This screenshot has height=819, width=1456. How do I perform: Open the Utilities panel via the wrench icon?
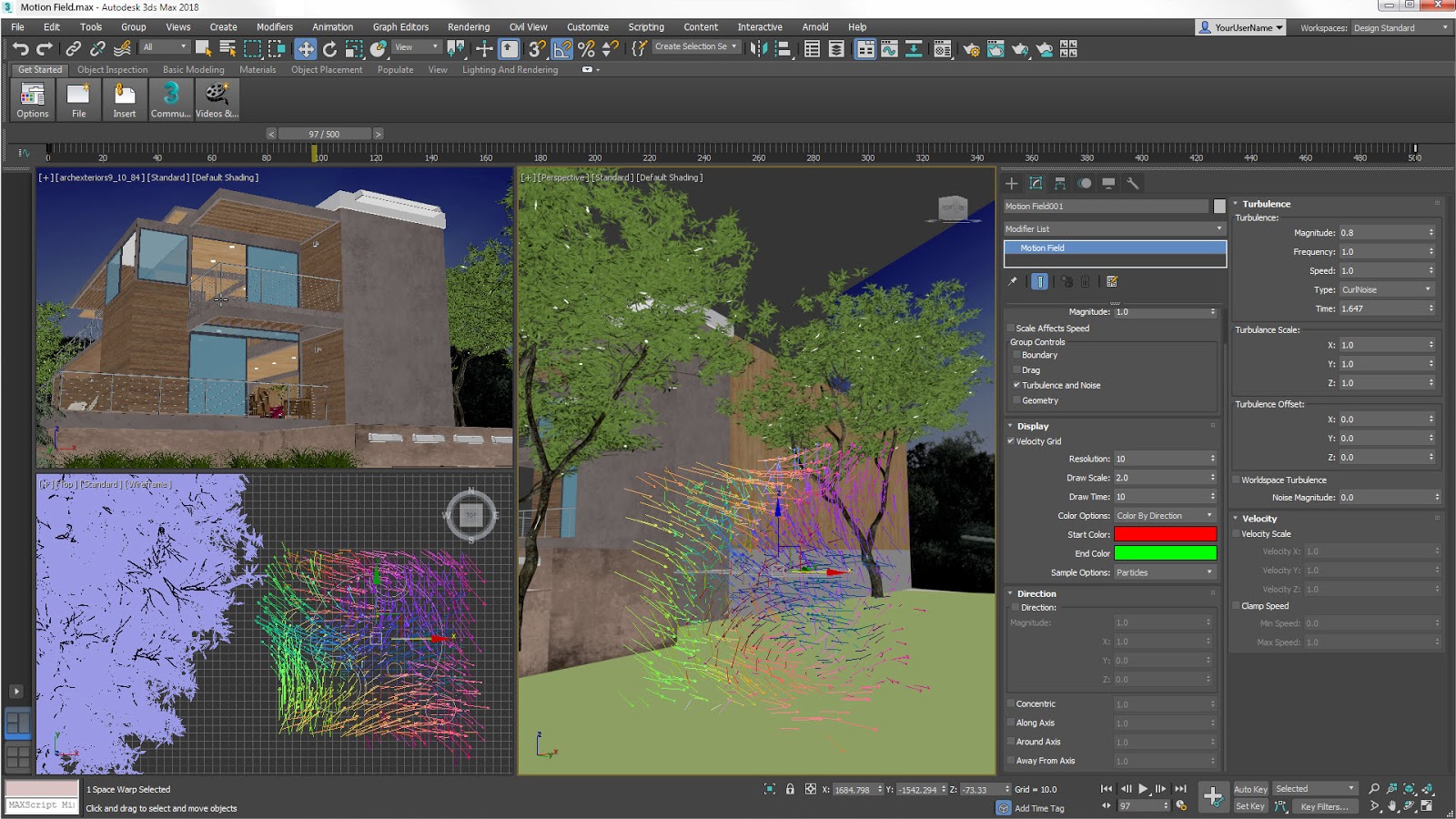click(x=1132, y=183)
